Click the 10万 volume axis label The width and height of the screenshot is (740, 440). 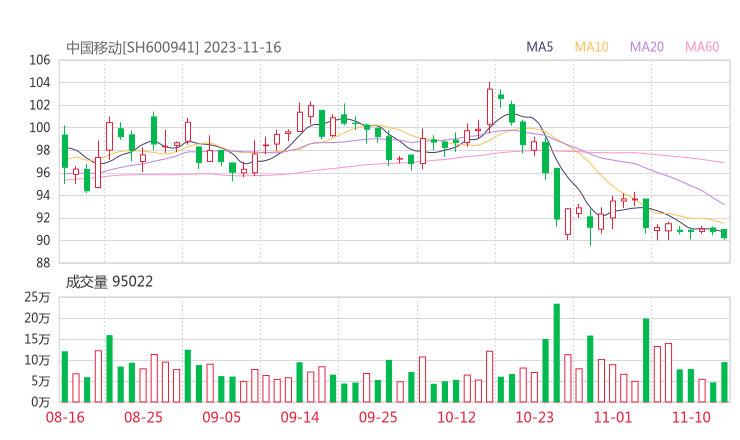37,361
